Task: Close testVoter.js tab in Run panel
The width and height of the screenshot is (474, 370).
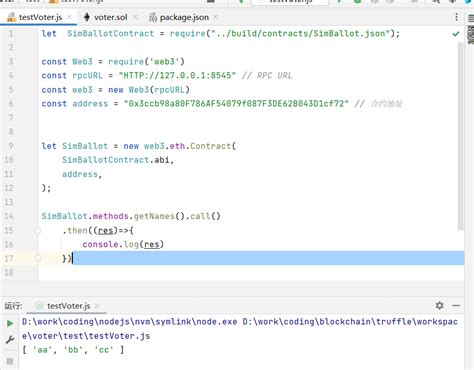Action: click(97, 306)
